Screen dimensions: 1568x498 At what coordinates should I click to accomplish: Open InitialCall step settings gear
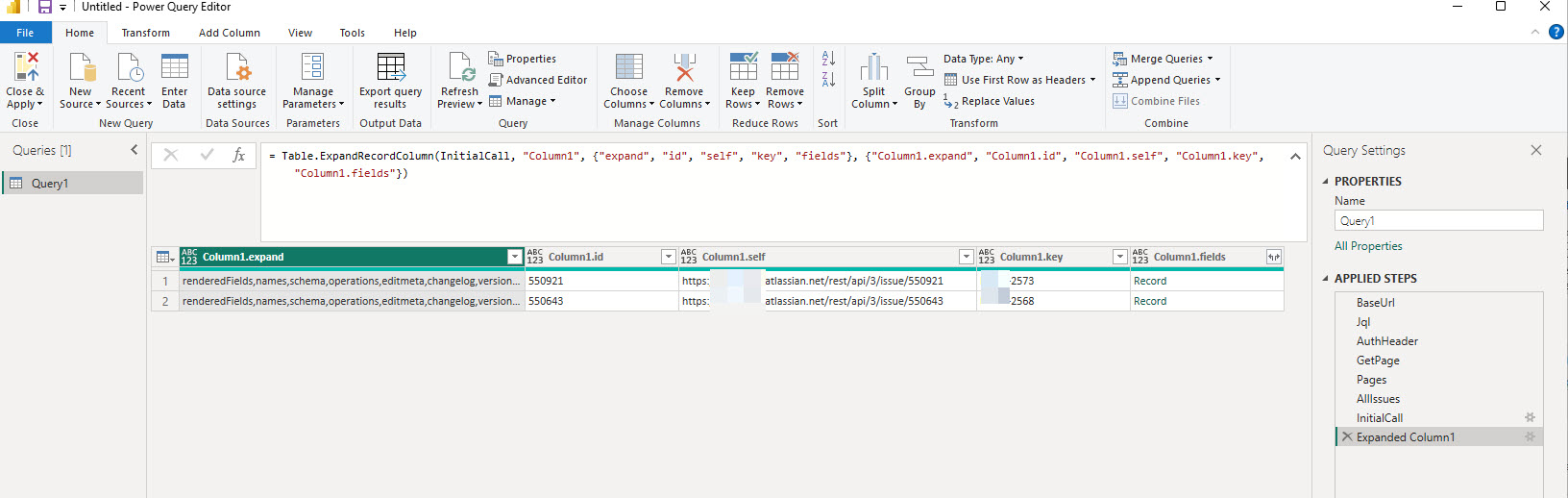click(1530, 417)
